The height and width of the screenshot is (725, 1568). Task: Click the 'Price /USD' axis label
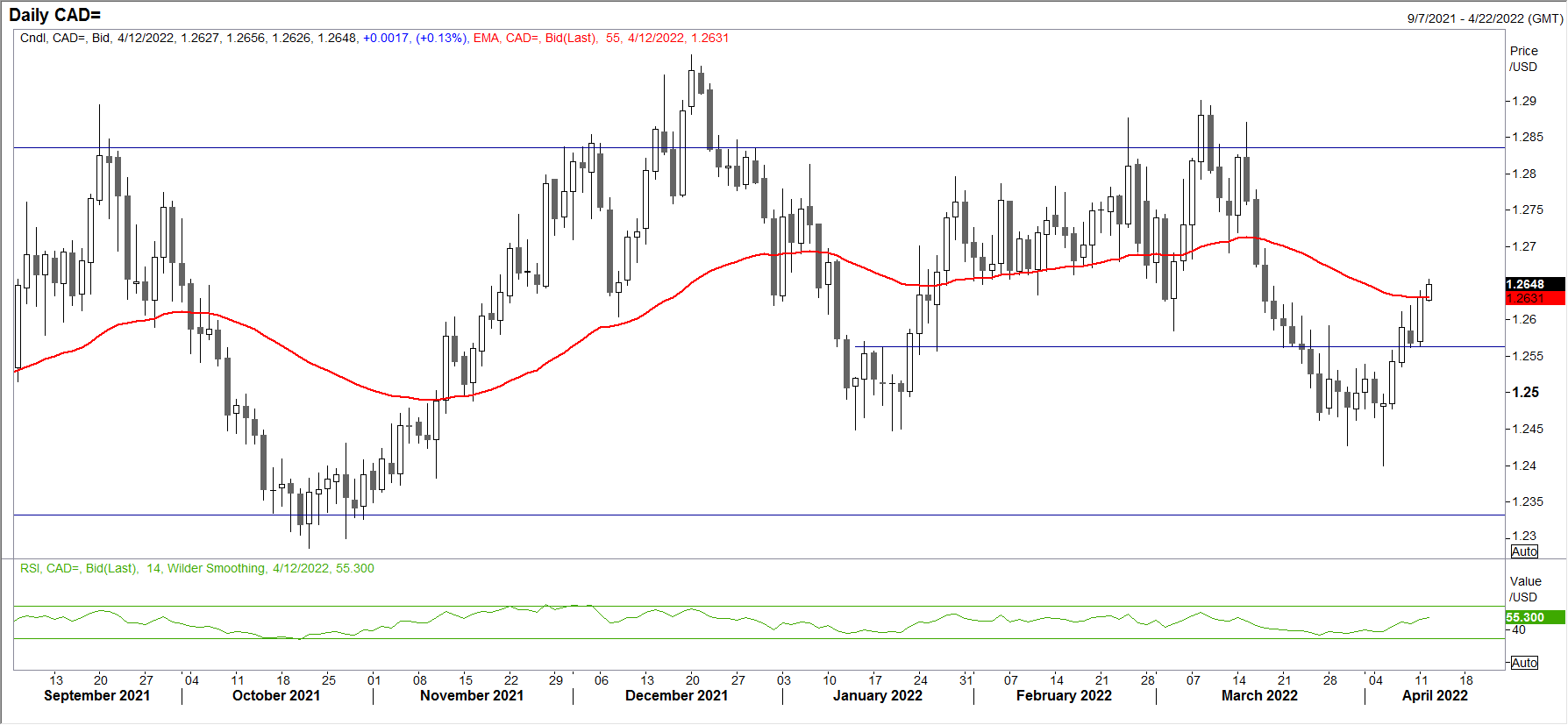1524,59
